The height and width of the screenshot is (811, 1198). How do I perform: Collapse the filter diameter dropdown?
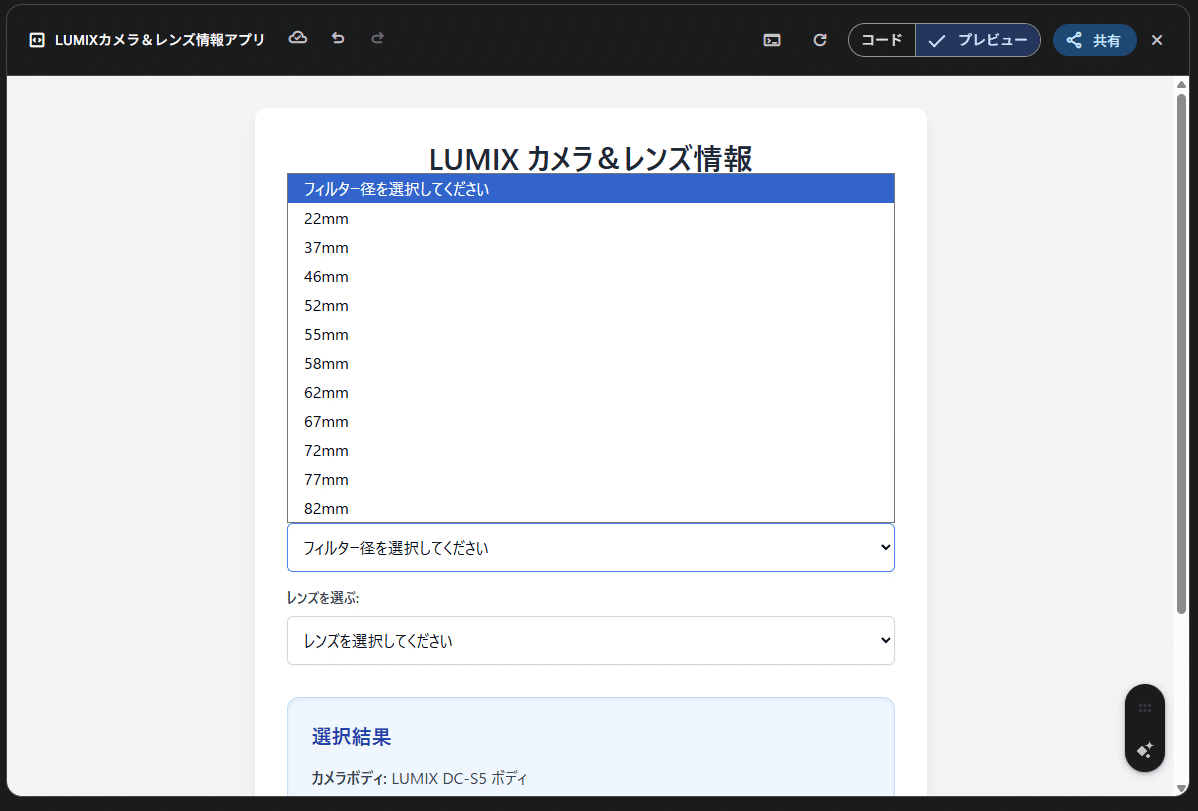click(591, 547)
